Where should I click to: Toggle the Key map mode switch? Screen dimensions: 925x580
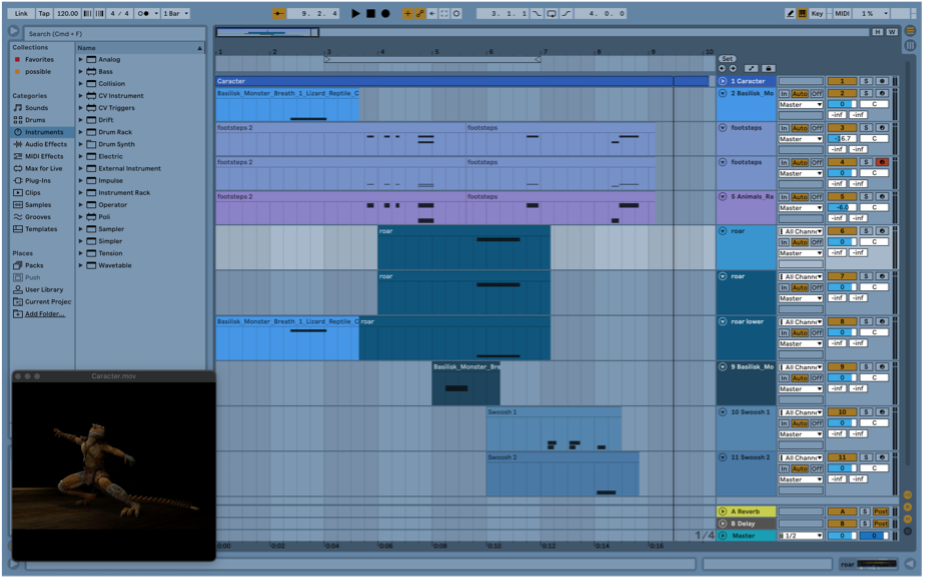(817, 13)
